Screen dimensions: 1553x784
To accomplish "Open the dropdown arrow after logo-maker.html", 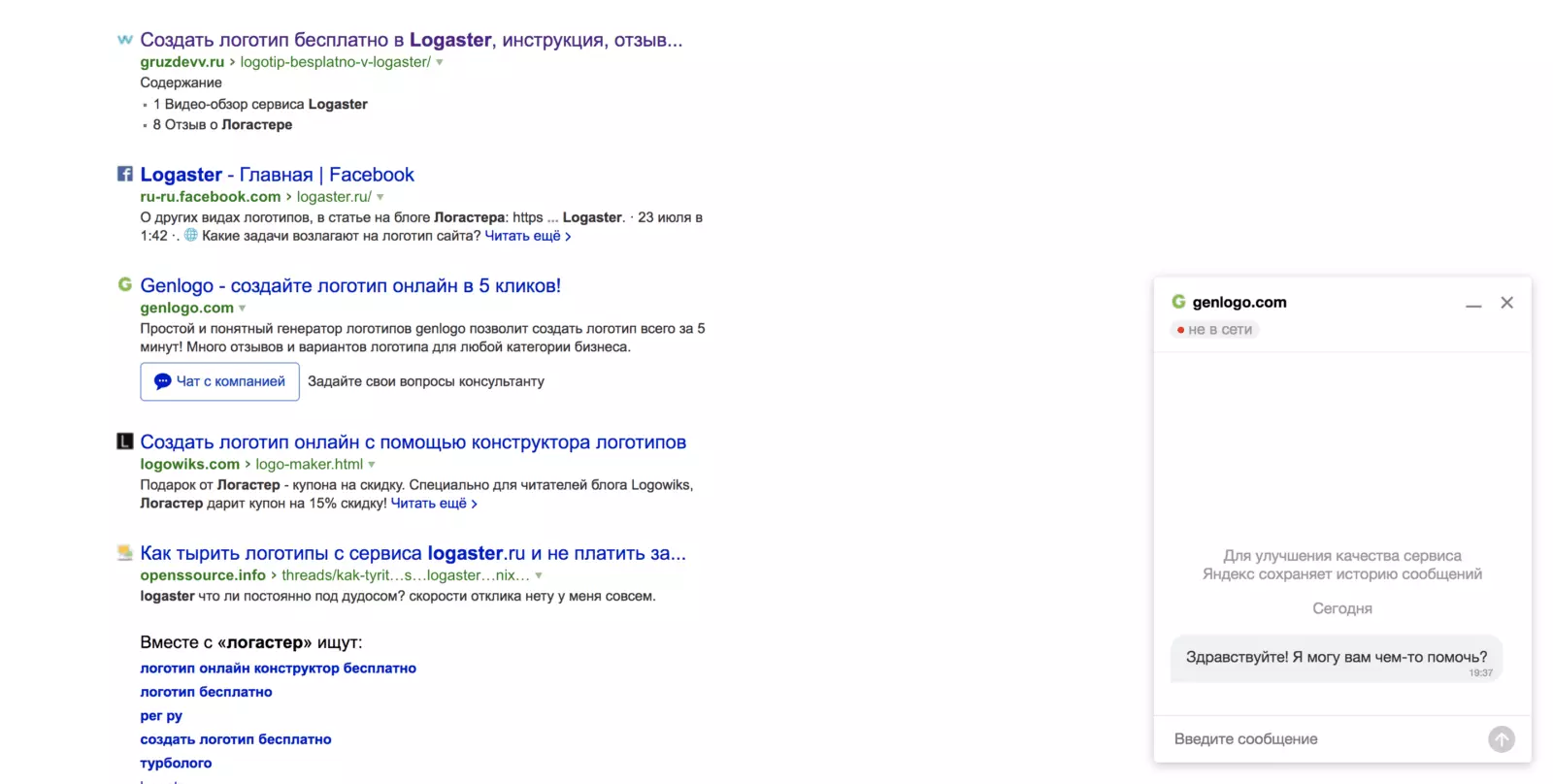I will tap(372, 465).
